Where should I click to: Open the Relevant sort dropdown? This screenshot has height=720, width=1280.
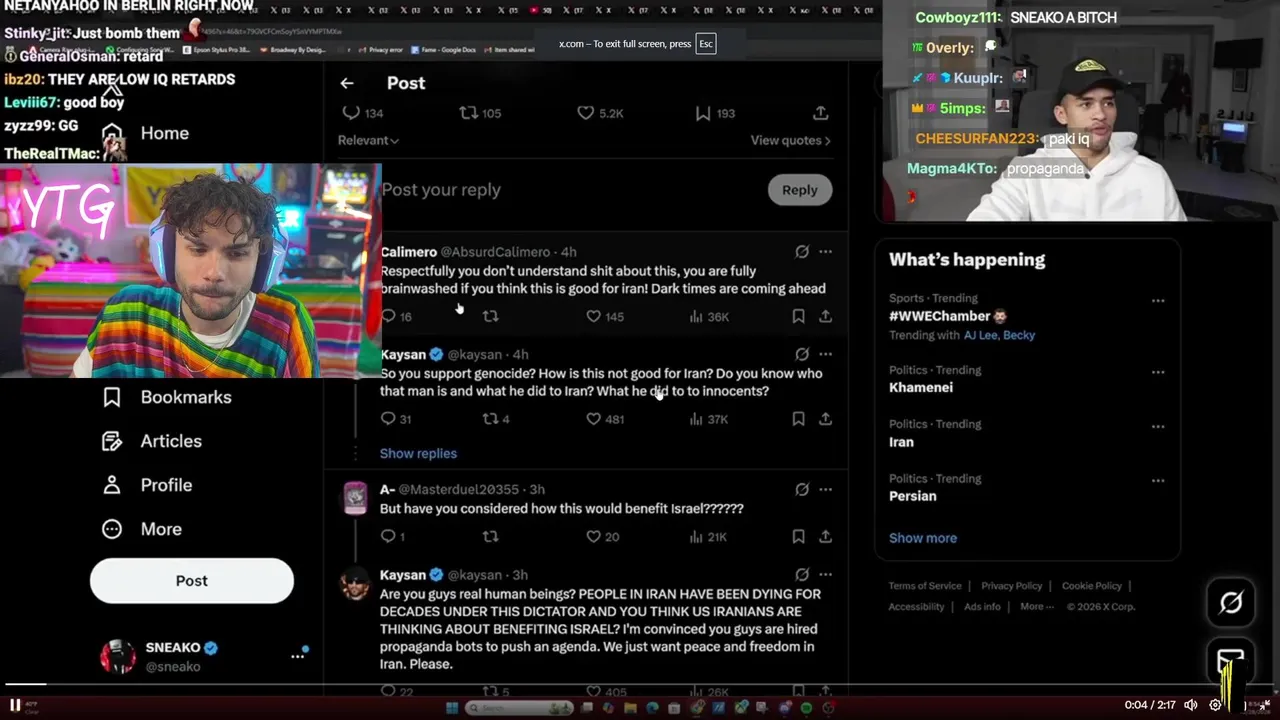click(368, 140)
